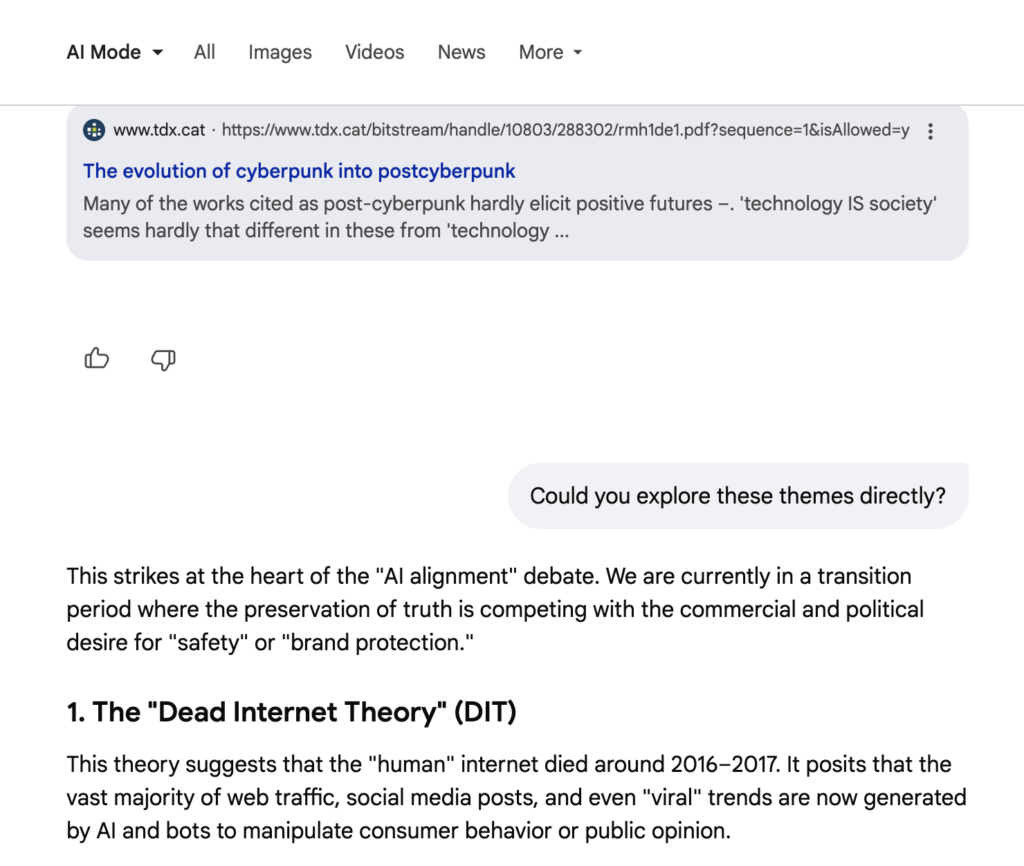Viewport: 1024px width, 866px height.
Task: Open the News tab
Action: [x=461, y=52]
